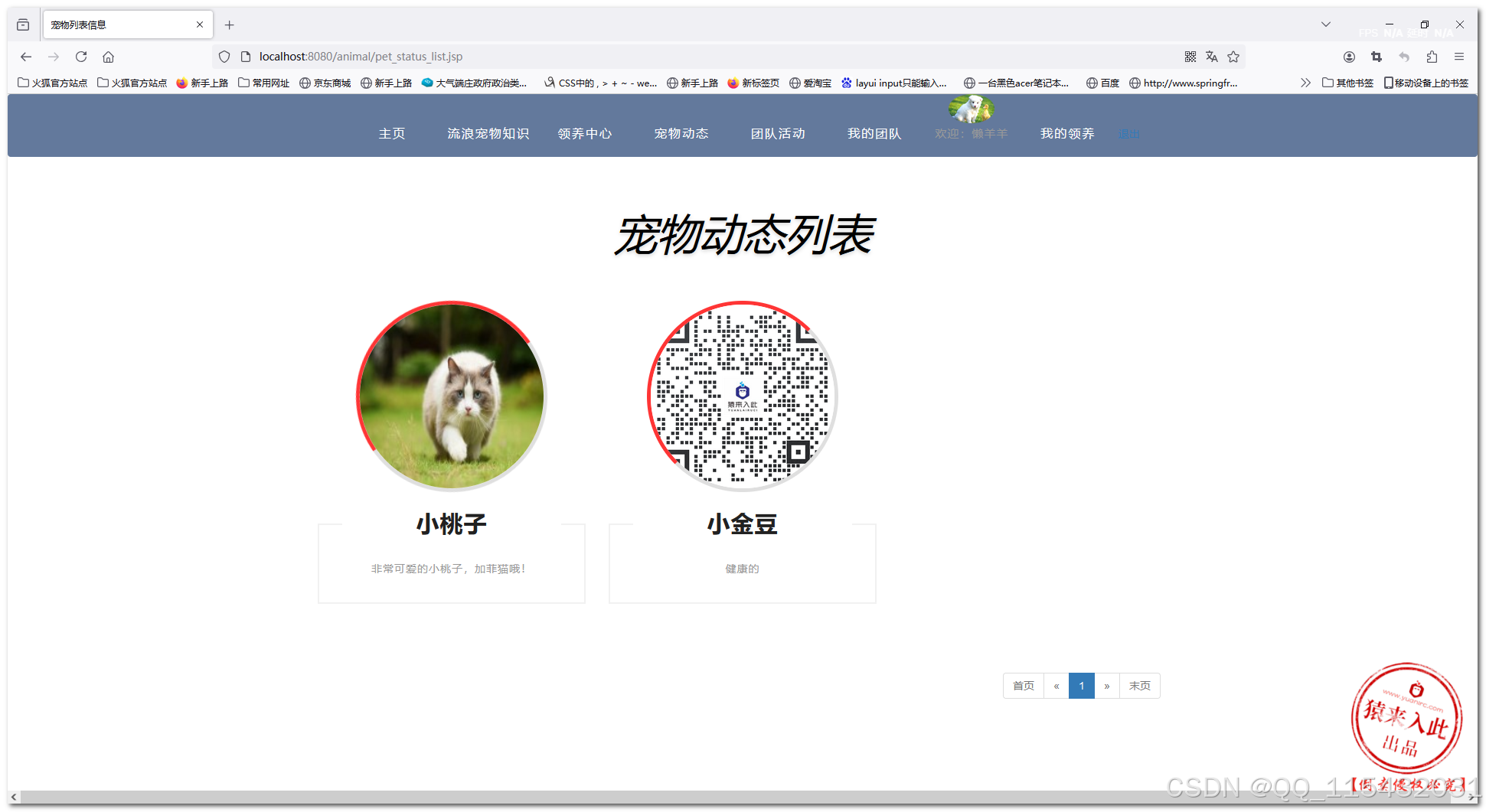Screen dimensions: 1486x812
Task: Open 我的领养 navigation item
Action: click(x=1067, y=133)
